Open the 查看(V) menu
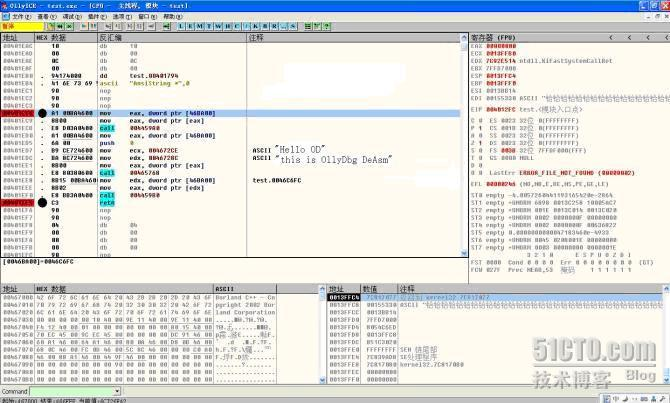The image size is (670, 403). click(47, 16)
